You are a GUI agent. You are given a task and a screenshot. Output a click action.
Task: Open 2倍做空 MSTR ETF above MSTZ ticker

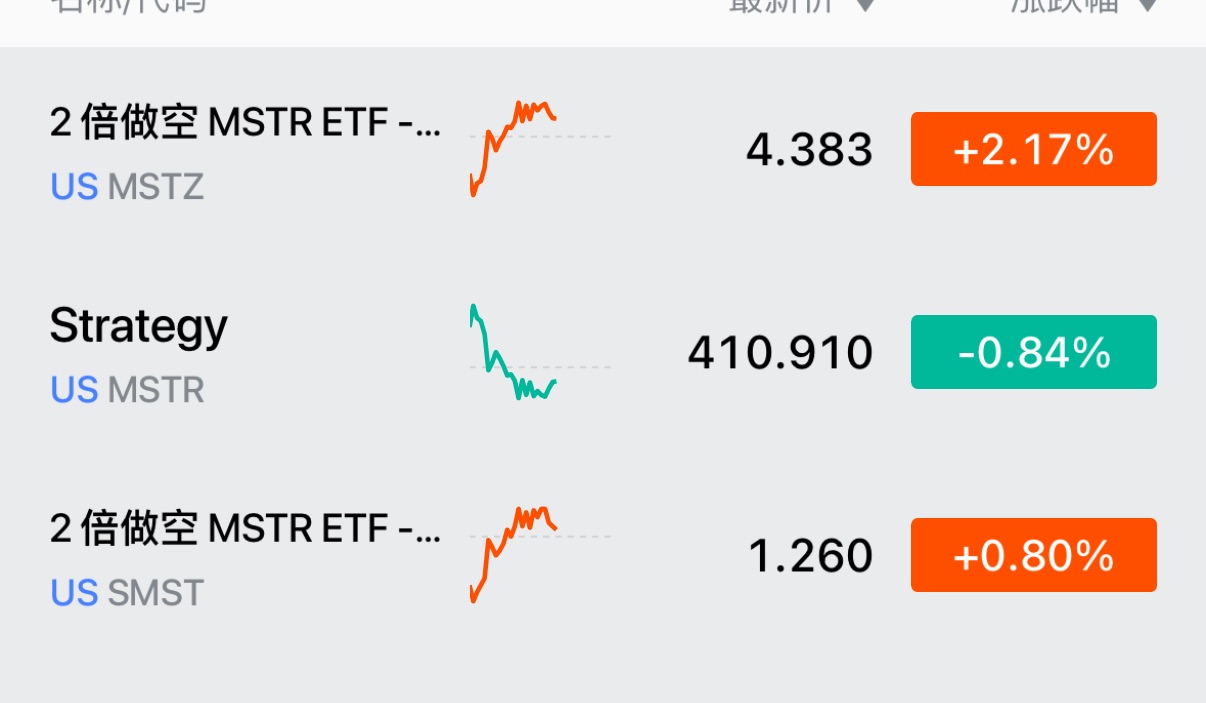tap(245, 124)
